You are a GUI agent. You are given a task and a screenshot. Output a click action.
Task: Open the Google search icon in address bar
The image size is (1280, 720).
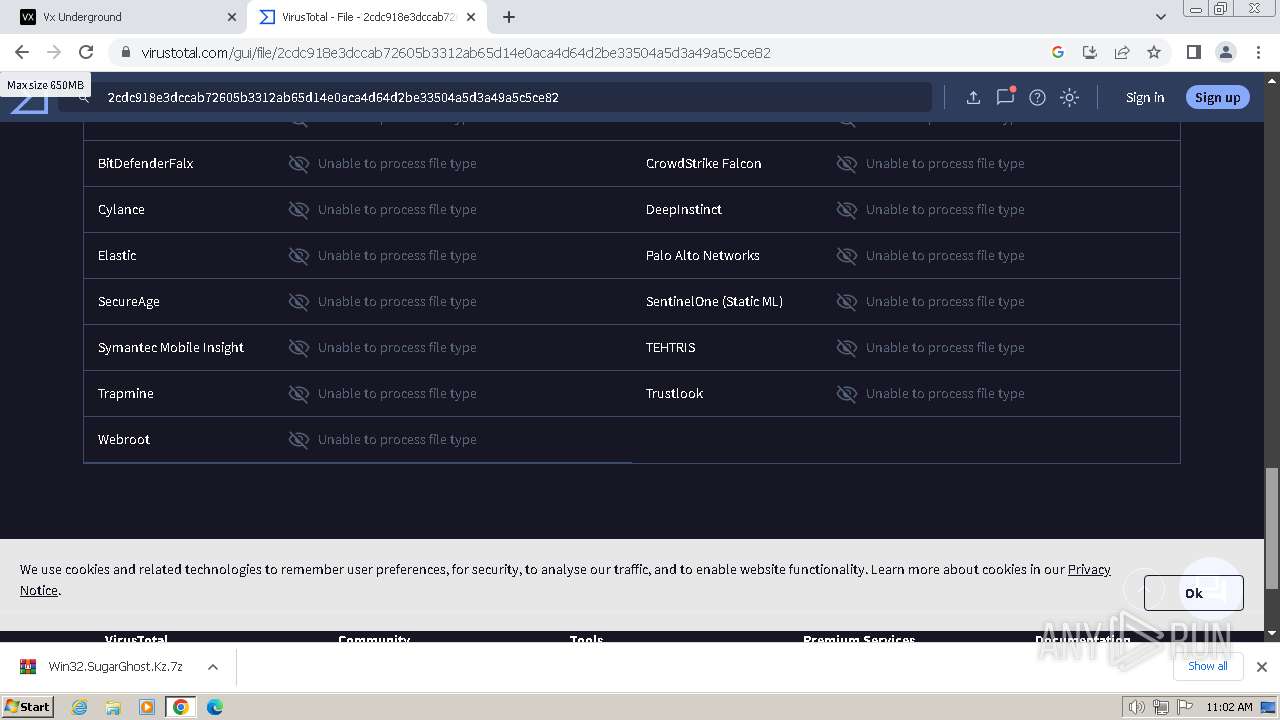pos(1058,52)
